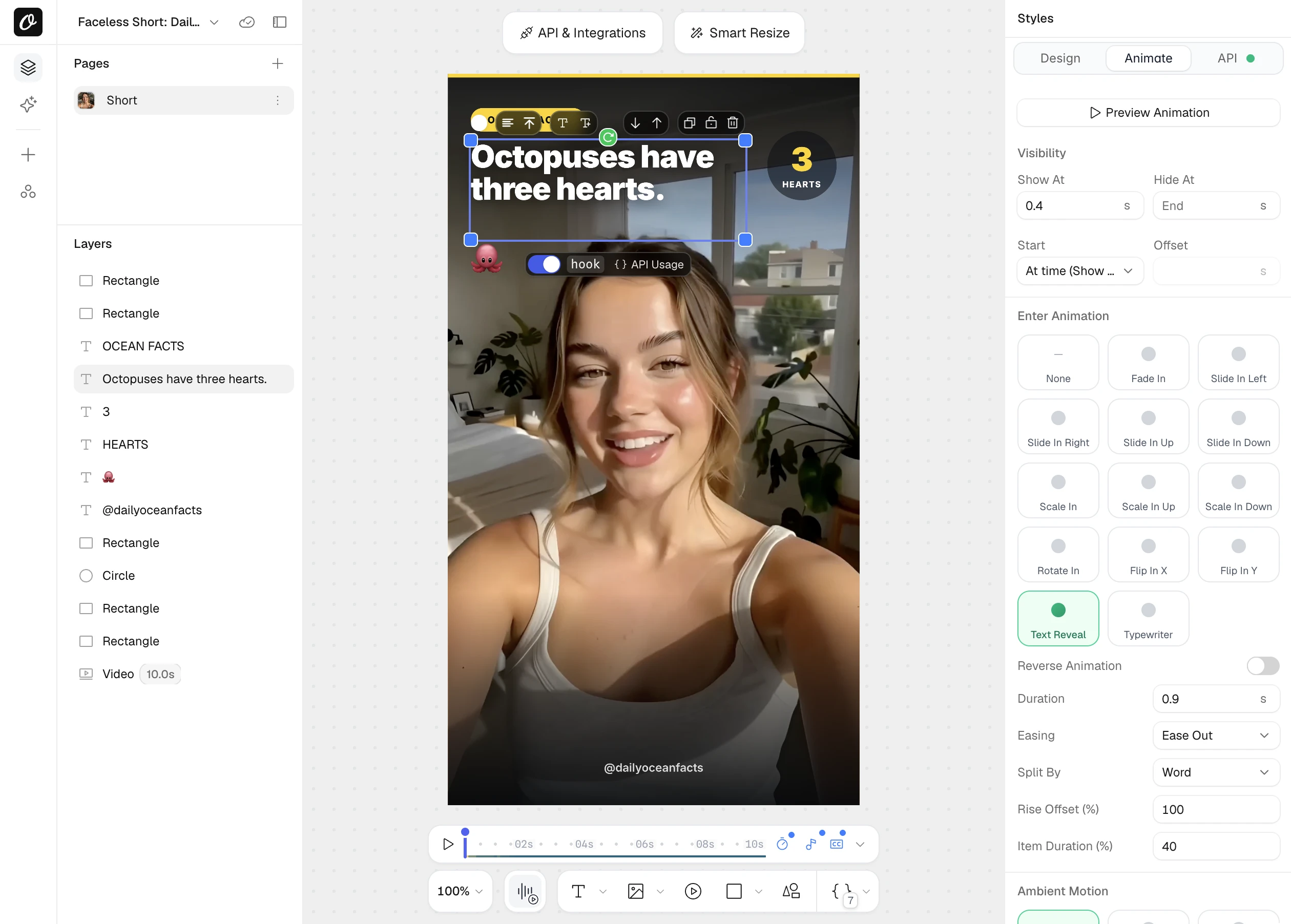Select the Text Reveal enter animation
The image size is (1291, 924).
[x=1058, y=618]
